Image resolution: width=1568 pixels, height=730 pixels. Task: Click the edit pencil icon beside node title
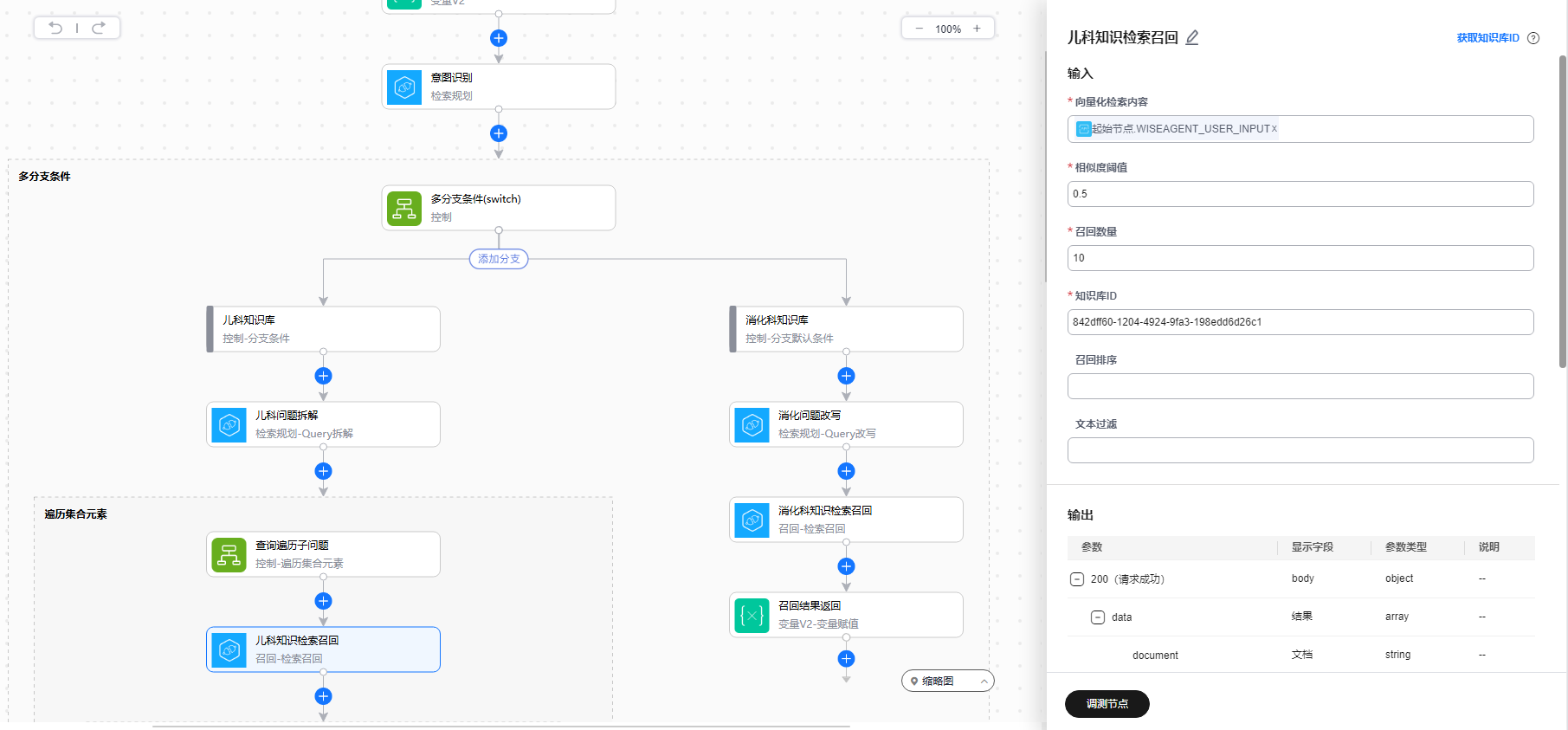tap(1192, 37)
